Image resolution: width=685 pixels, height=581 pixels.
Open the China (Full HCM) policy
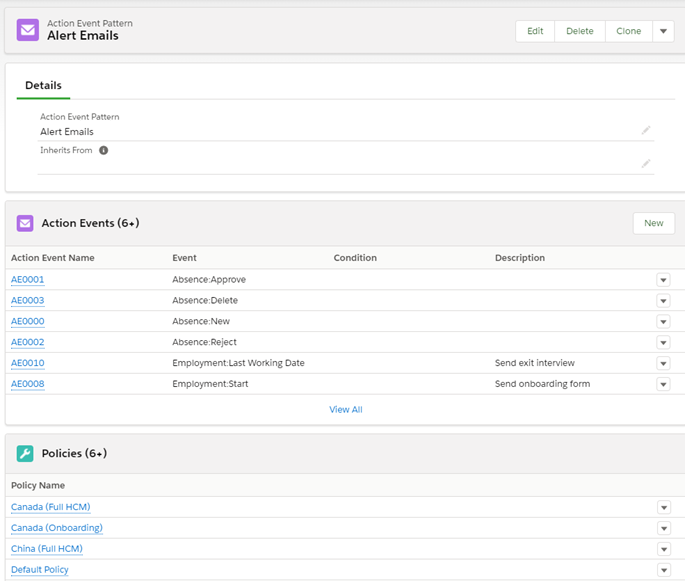tap(46, 549)
